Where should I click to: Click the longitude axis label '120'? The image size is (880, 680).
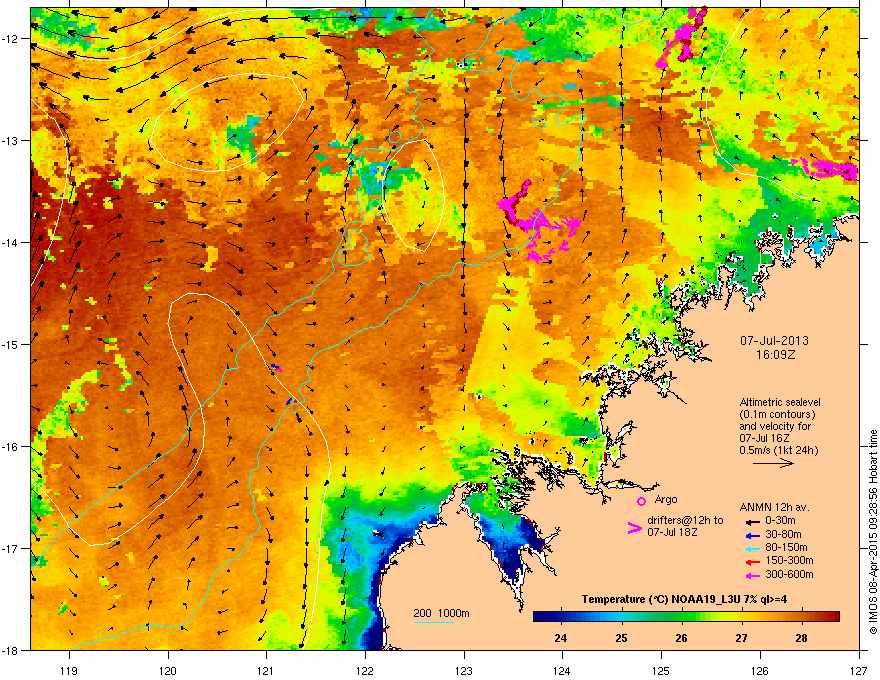pyautogui.click(x=168, y=670)
